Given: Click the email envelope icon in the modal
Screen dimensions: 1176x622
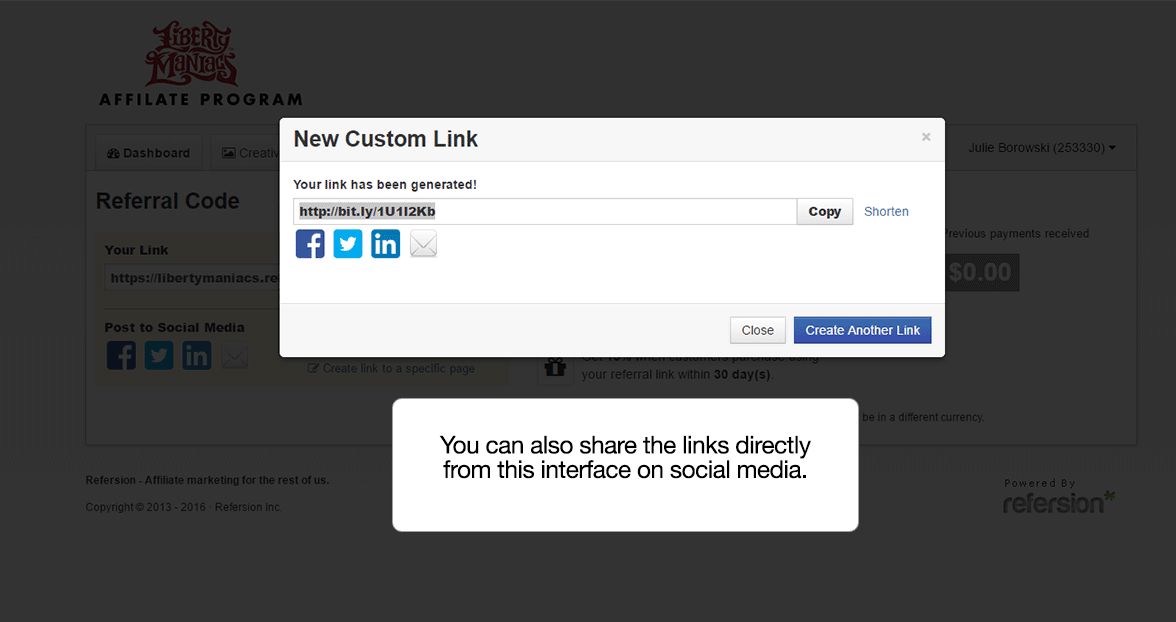Looking at the screenshot, I should click(424, 244).
